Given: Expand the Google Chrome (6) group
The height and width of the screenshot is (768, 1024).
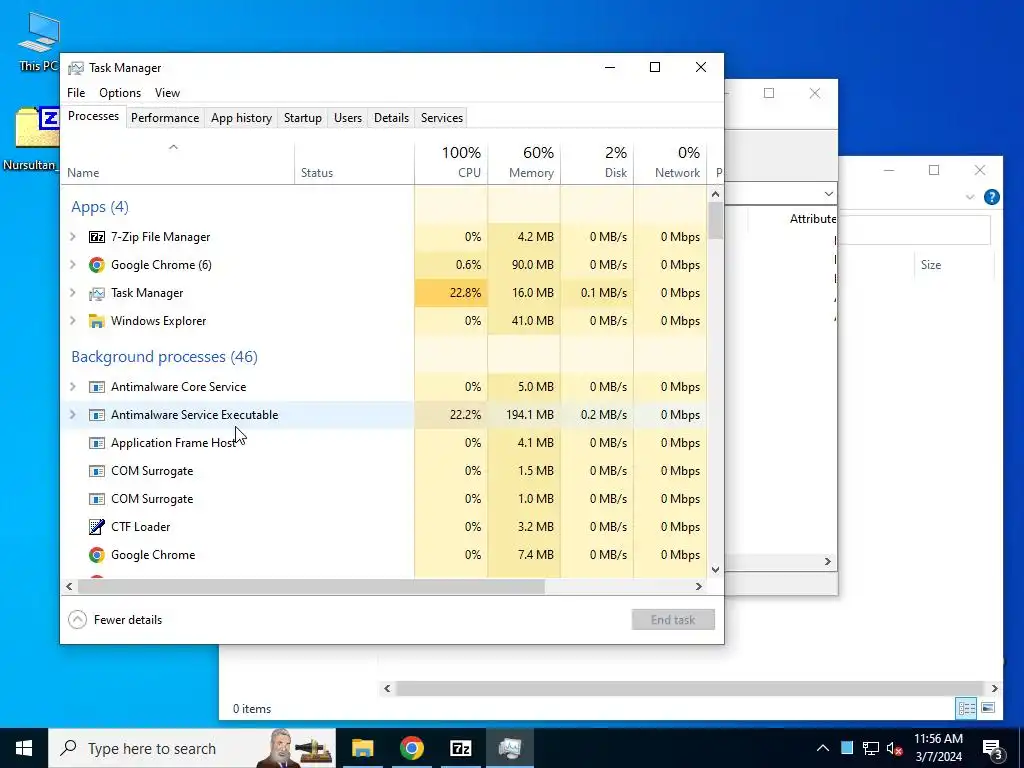Looking at the screenshot, I should (73, 264).
